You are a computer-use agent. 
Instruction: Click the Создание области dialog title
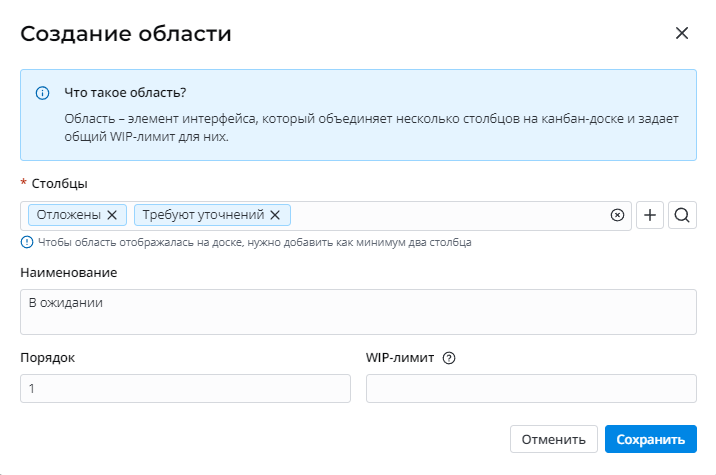pyautogui.click(x=126, y=34)
